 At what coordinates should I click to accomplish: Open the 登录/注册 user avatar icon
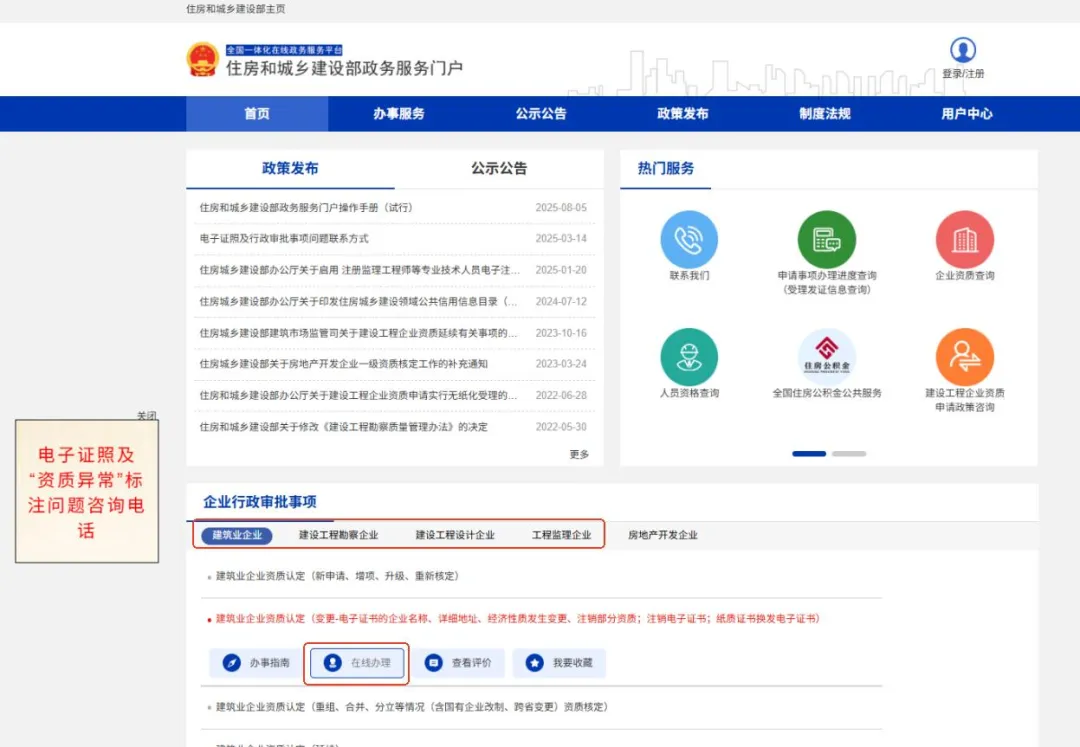point(962,50)
